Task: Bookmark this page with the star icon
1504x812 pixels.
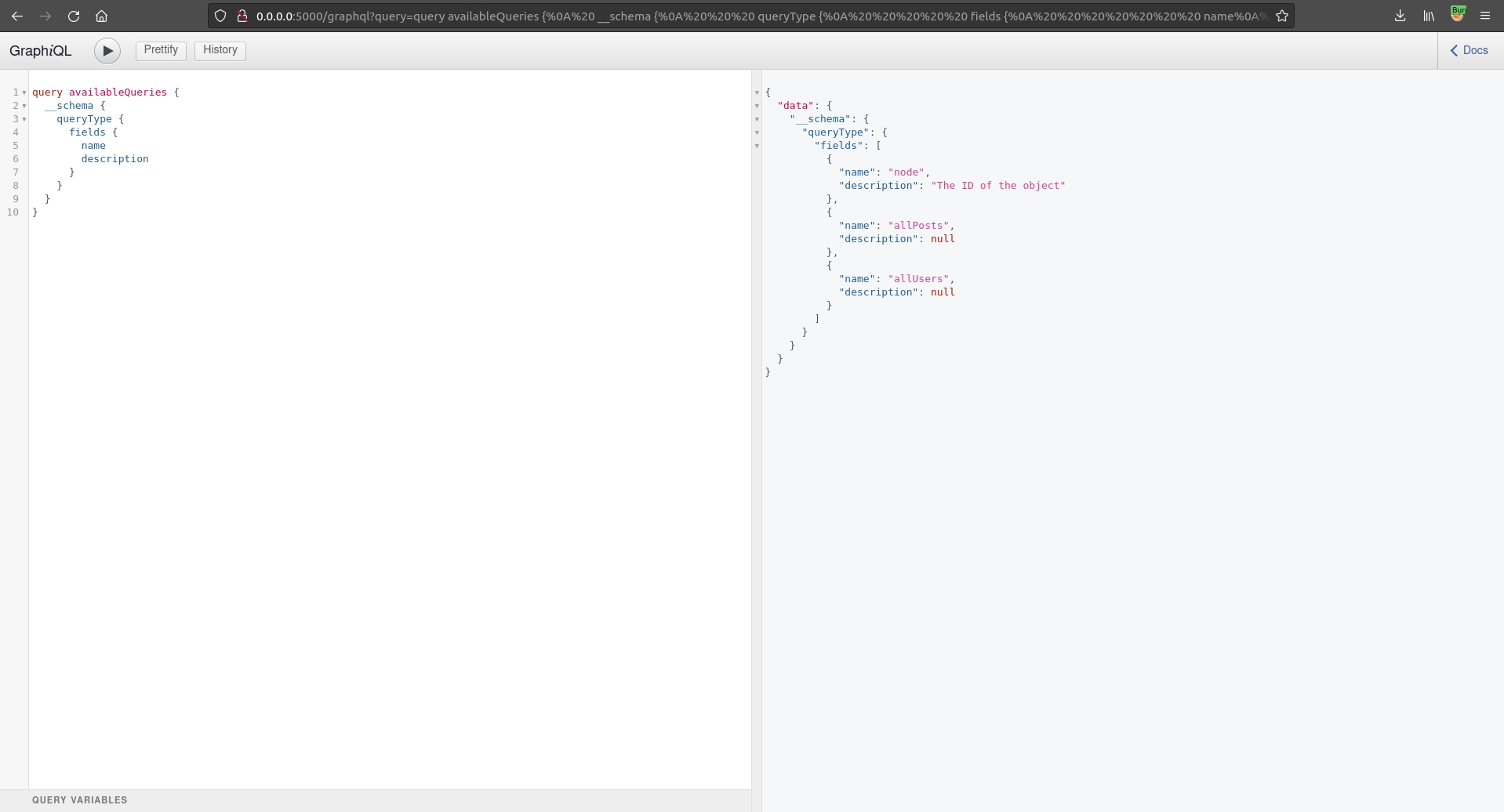Action: [x=1282, y=16]
